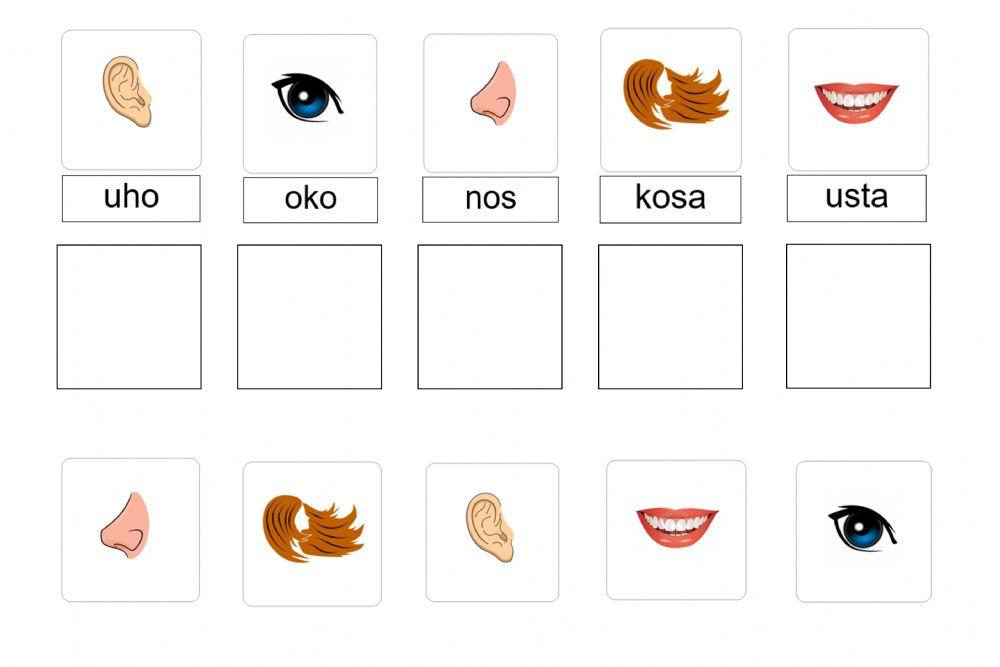This screenshot has width=1000, height=667.
Task: Click the ear picture above the uho label
Action: click(131, 99)
